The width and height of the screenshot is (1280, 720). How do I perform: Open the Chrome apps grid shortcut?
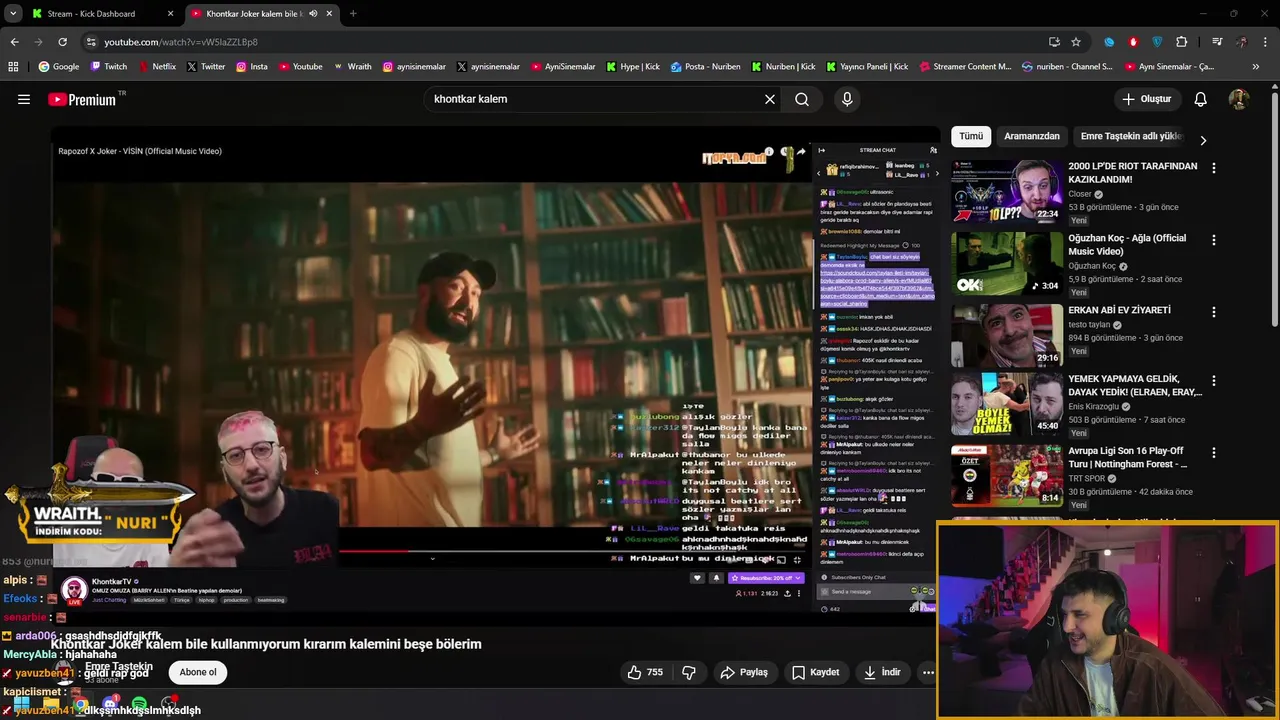pos(13,67)
